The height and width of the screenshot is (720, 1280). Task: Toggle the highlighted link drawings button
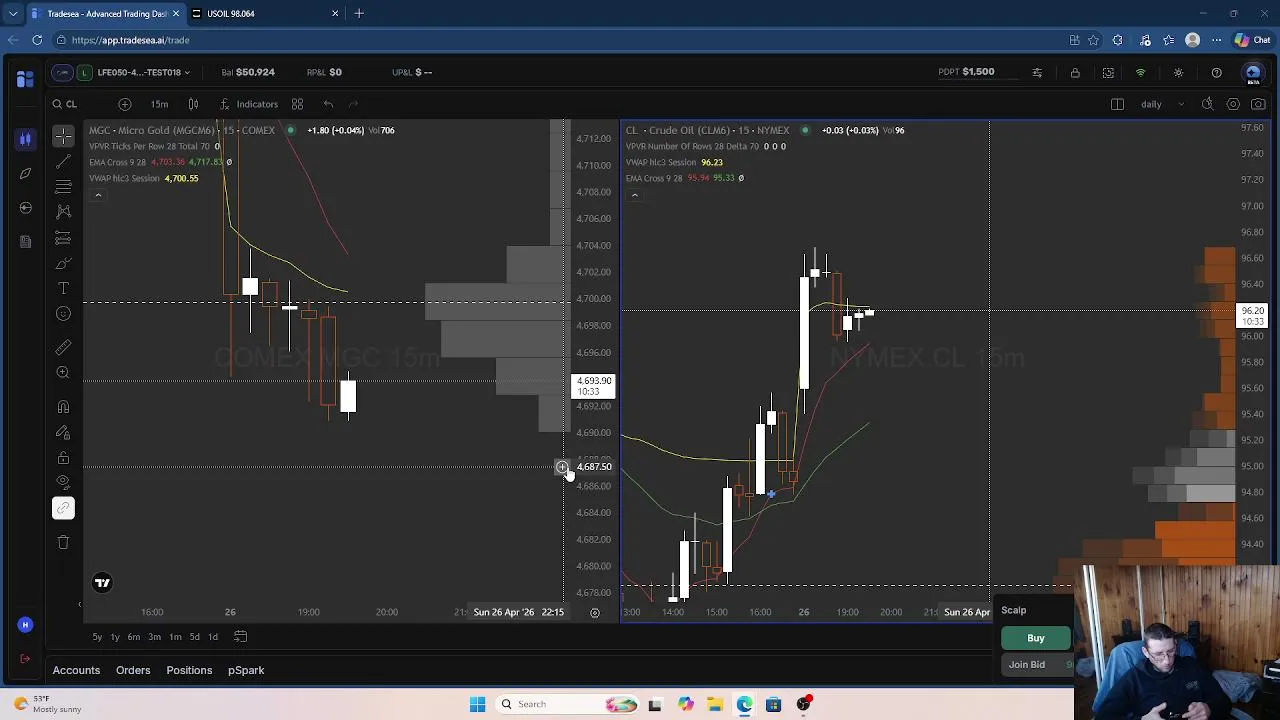(x=63, y=508)
